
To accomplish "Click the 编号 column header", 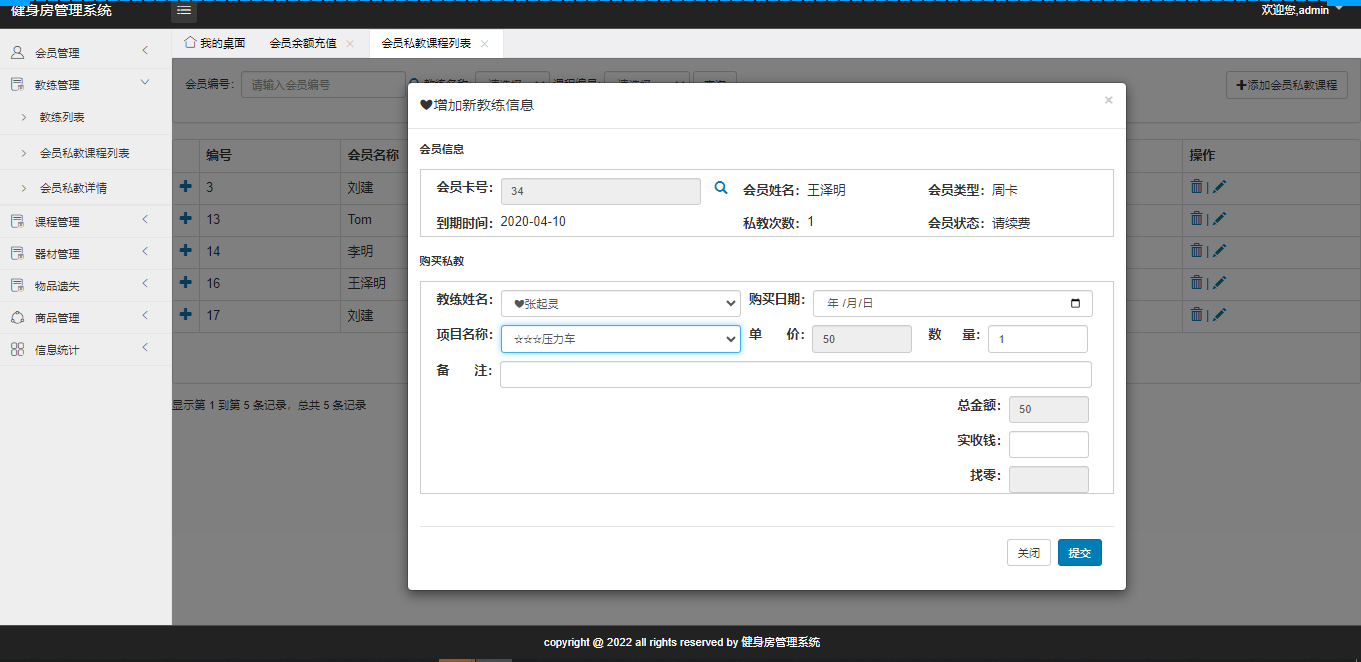I will (x=219, y=155).
